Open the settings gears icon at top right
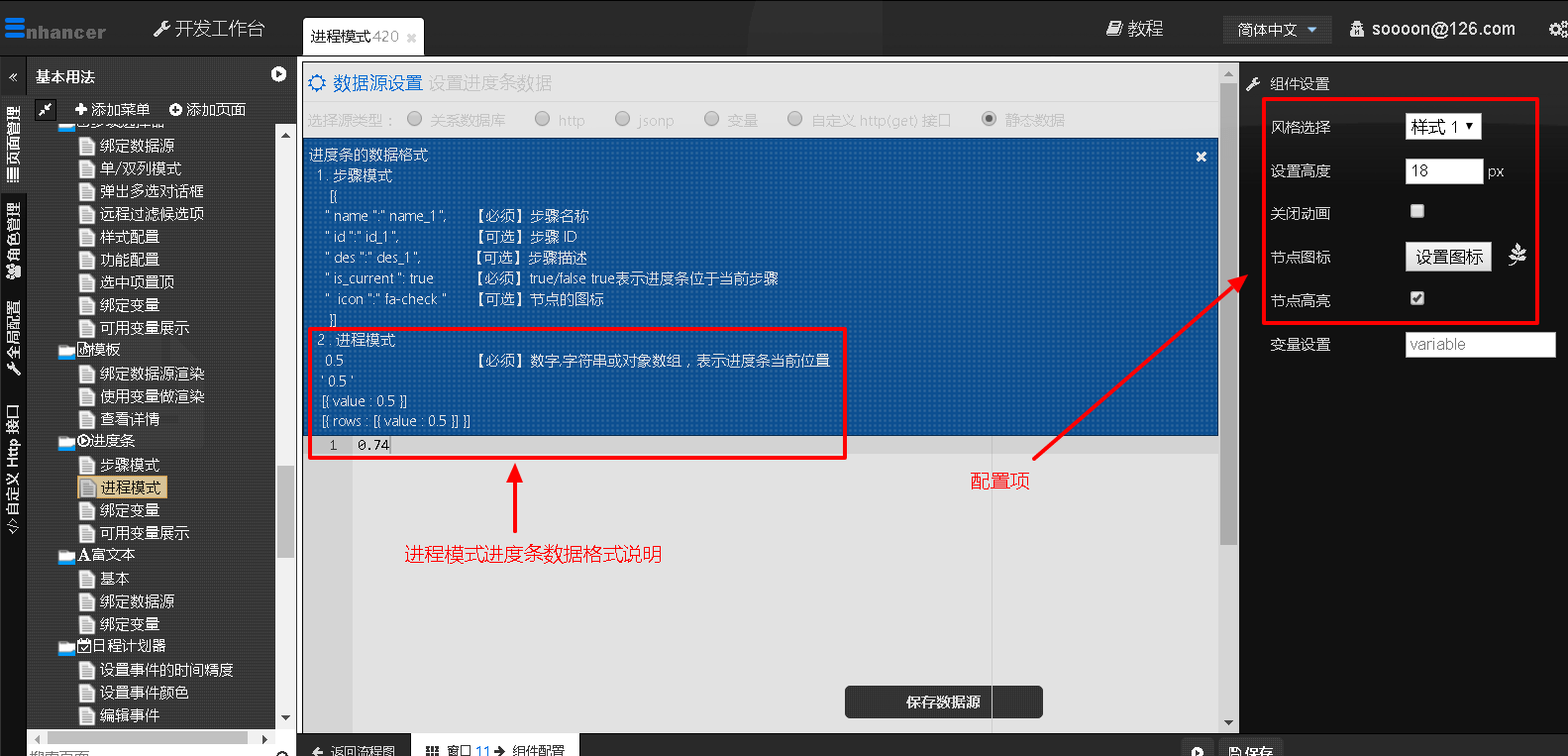The height and width of the screenshot is (756, 1568). tap(1557, 30)
